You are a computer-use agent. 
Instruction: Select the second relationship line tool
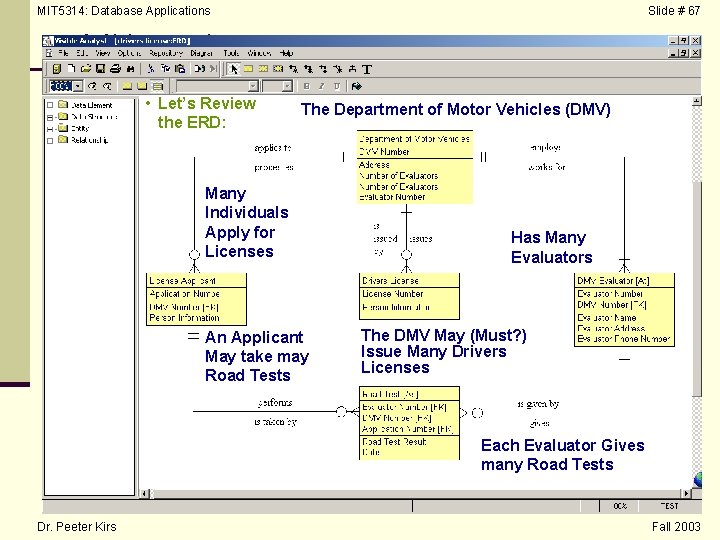pos(308,69)
